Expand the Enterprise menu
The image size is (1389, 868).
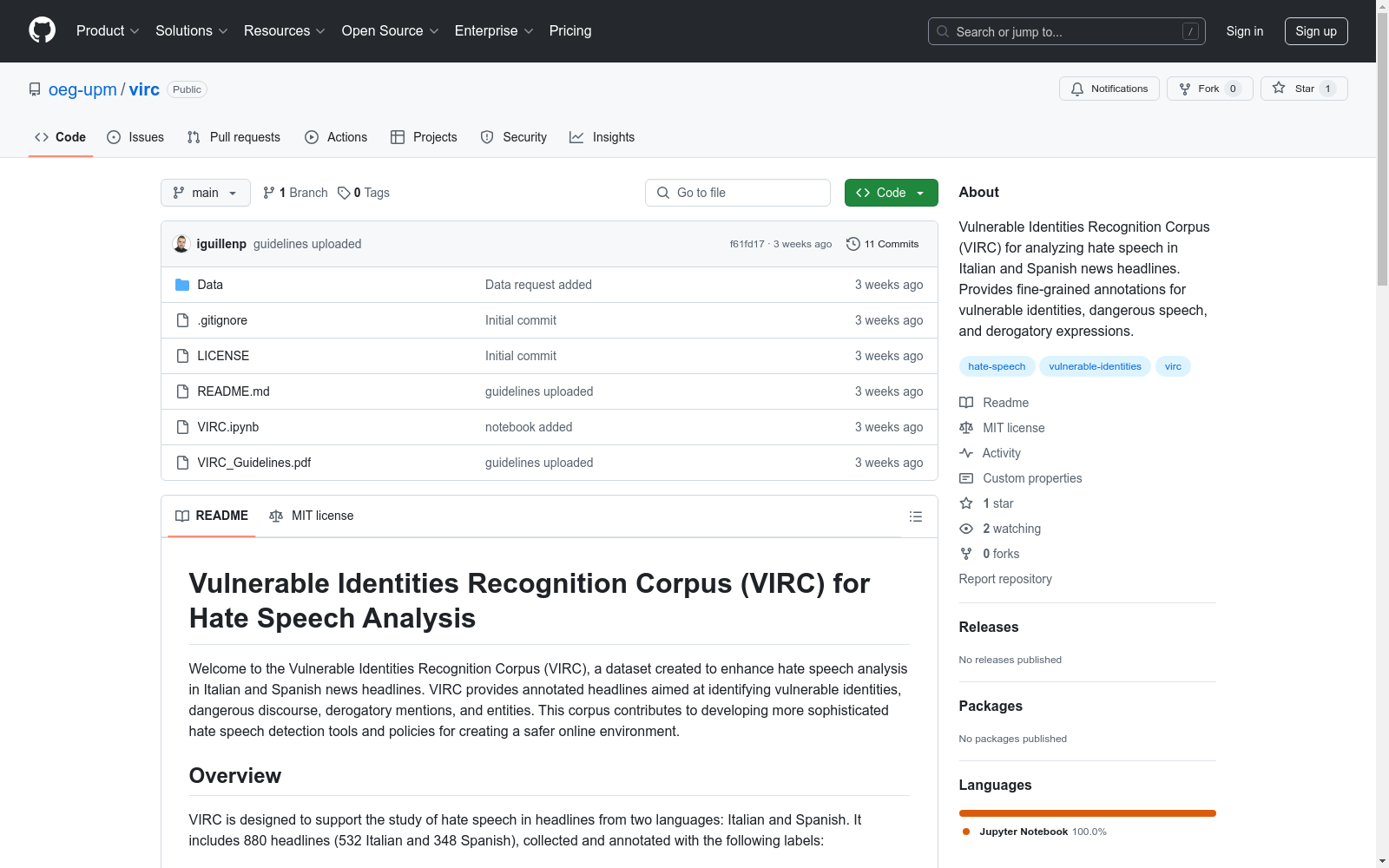point(494,31)
